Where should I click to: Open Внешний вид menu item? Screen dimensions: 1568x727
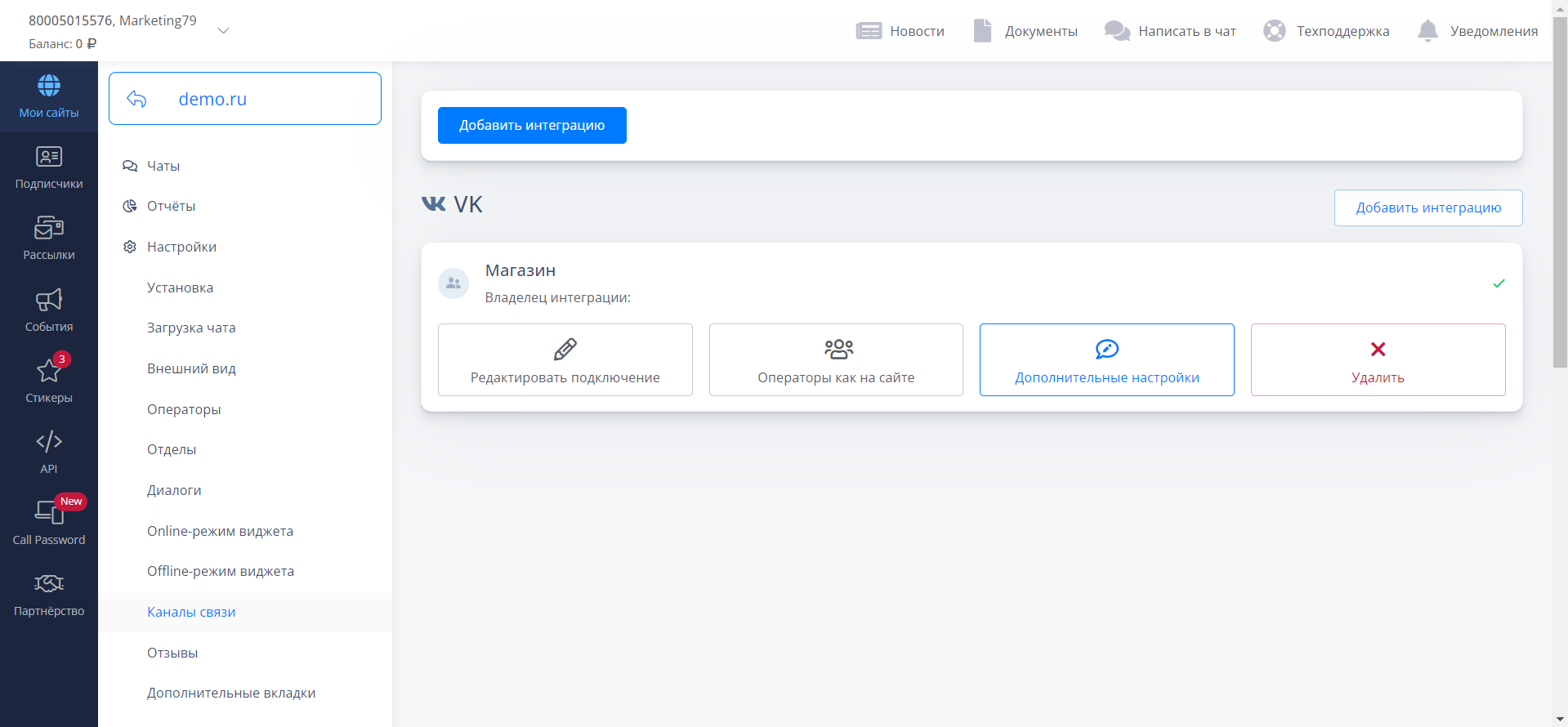point(191,368)
